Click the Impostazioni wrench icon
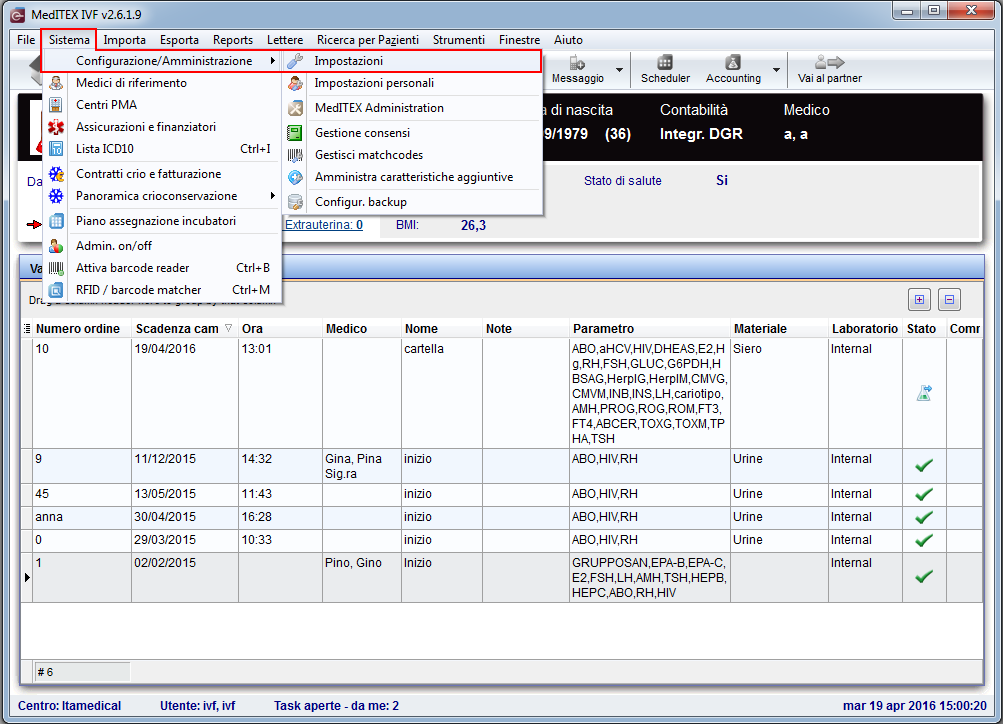The height and width of the screenshot is (724, 1003). [295, 61]
